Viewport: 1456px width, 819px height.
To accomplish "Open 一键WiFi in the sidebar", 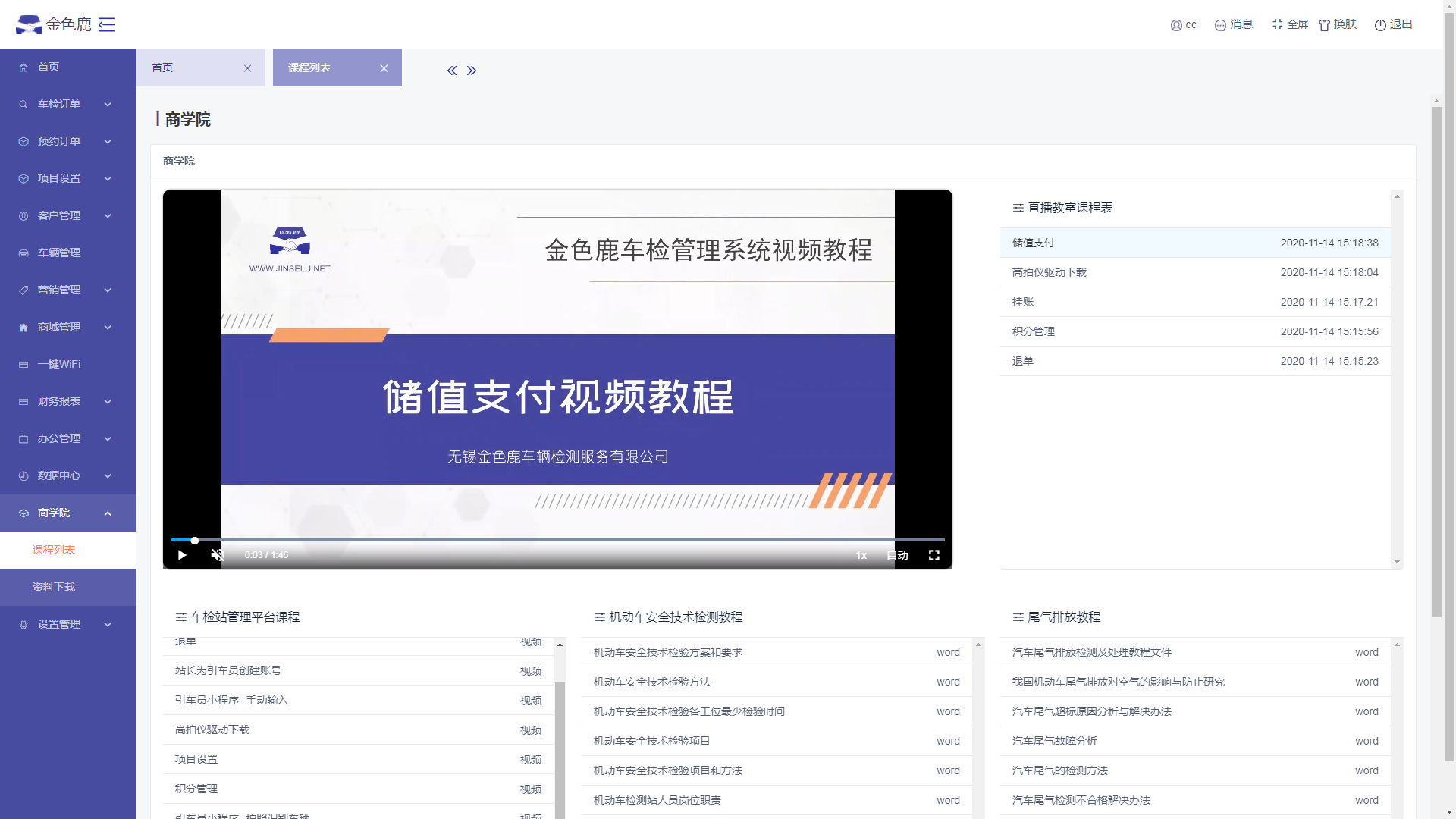I will (x=68, y=364).
